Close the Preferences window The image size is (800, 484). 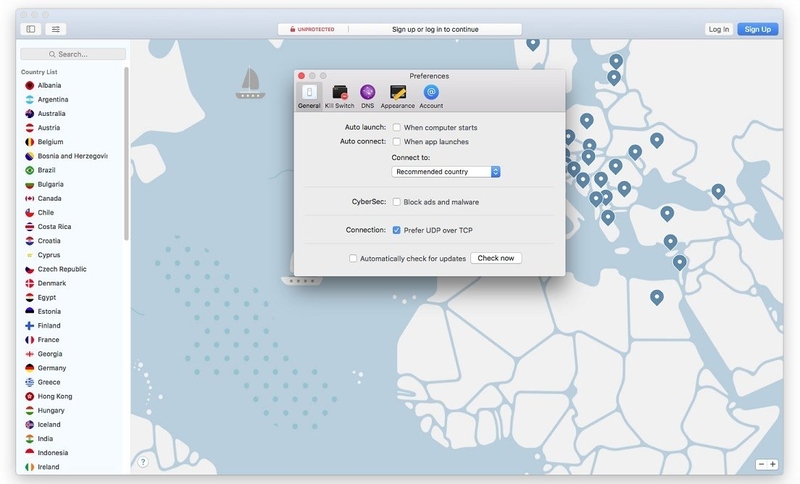coord(302,75)
